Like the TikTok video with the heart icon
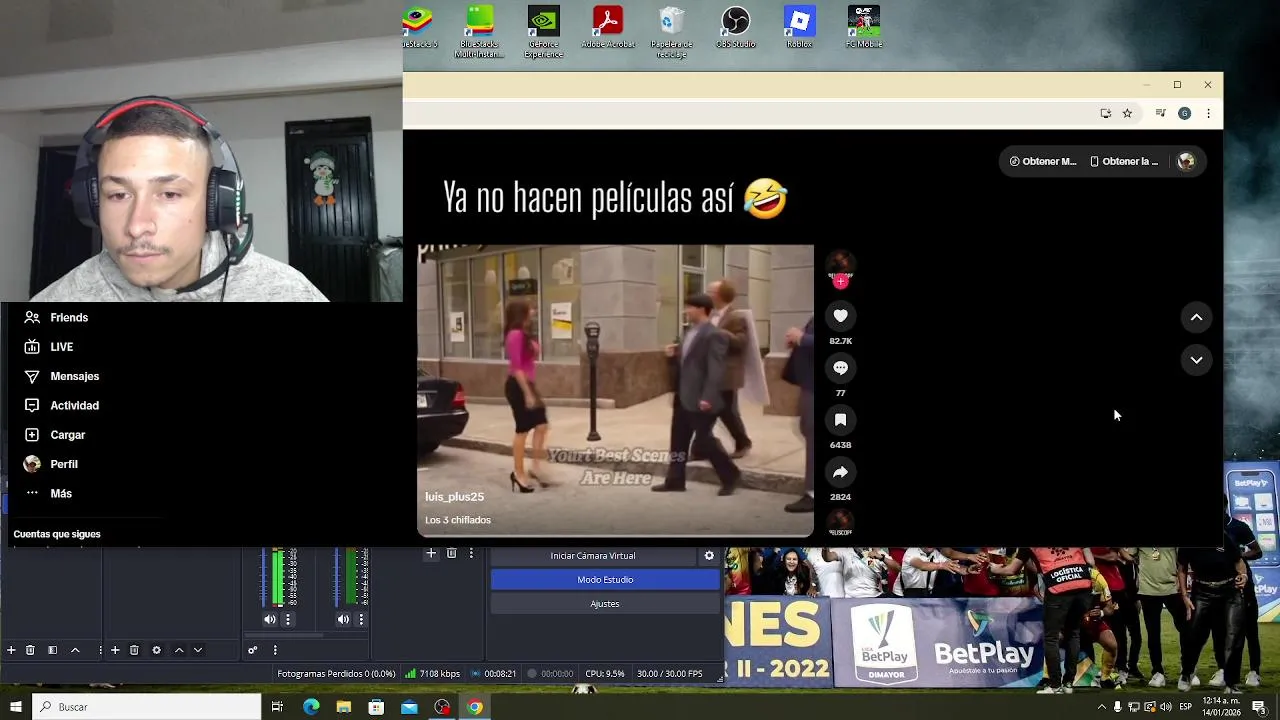The width and height of the screenshot is (1280, 720). tap(840, 316)
